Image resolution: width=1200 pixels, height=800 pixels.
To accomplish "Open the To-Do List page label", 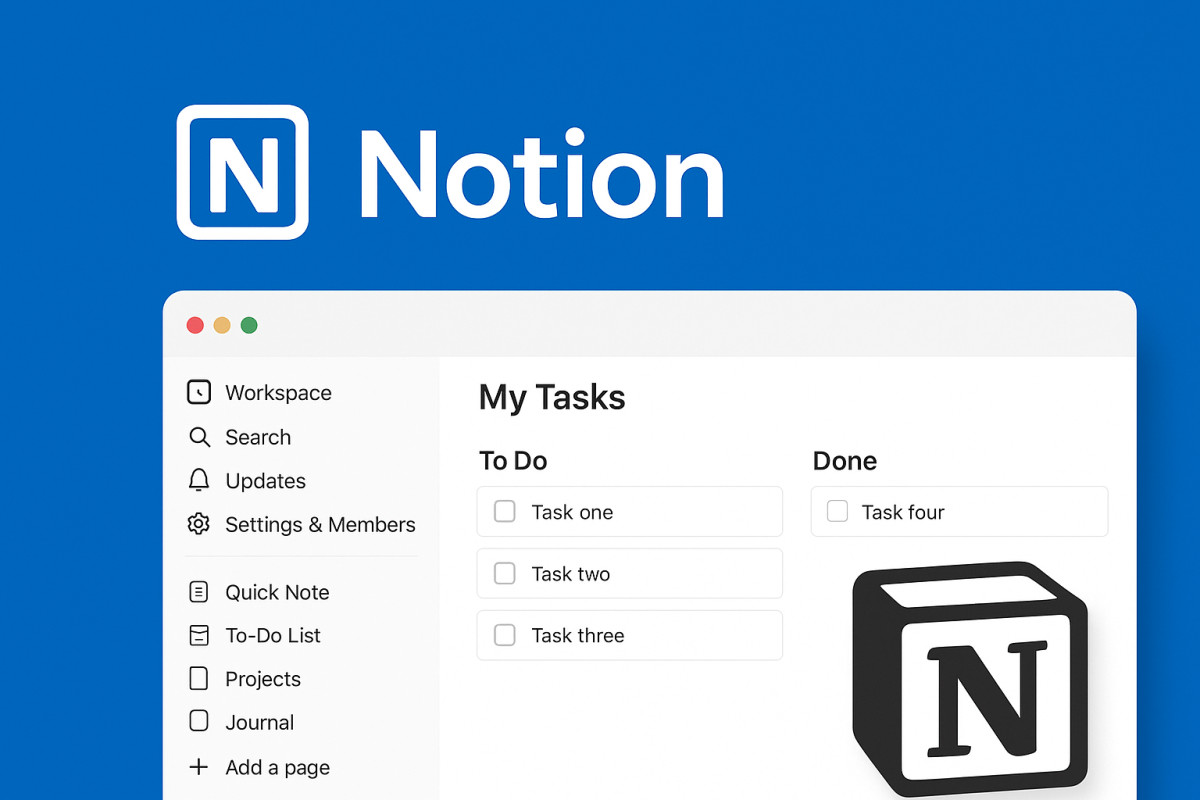I will 273,636.
